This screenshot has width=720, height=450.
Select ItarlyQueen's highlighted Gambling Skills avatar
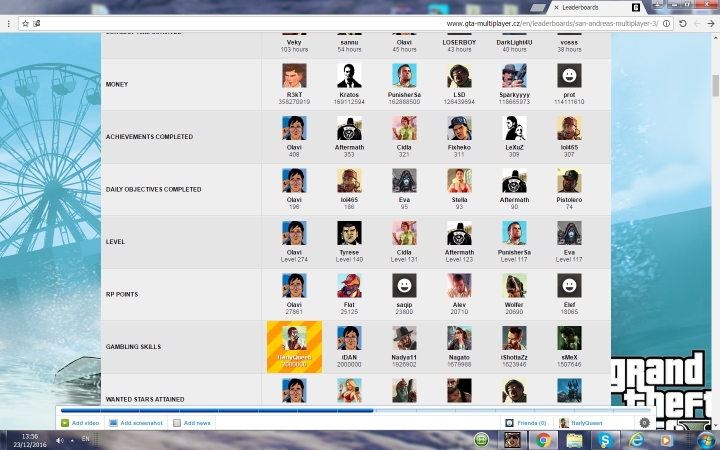click(x=294, y=338)
